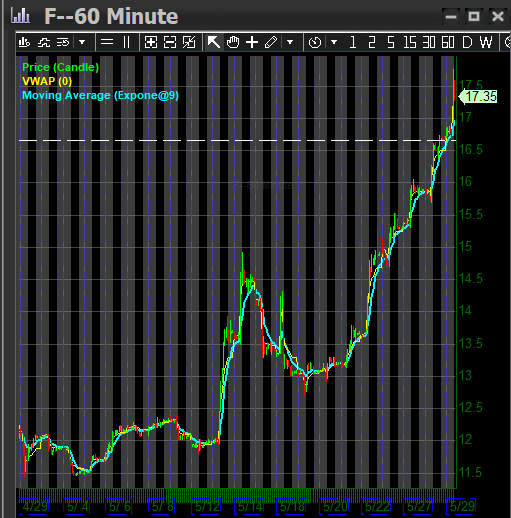Screen dimensions: 511x518
Task: Click the 5/ 6 date label on axis
Action: (x=119, y=506)
